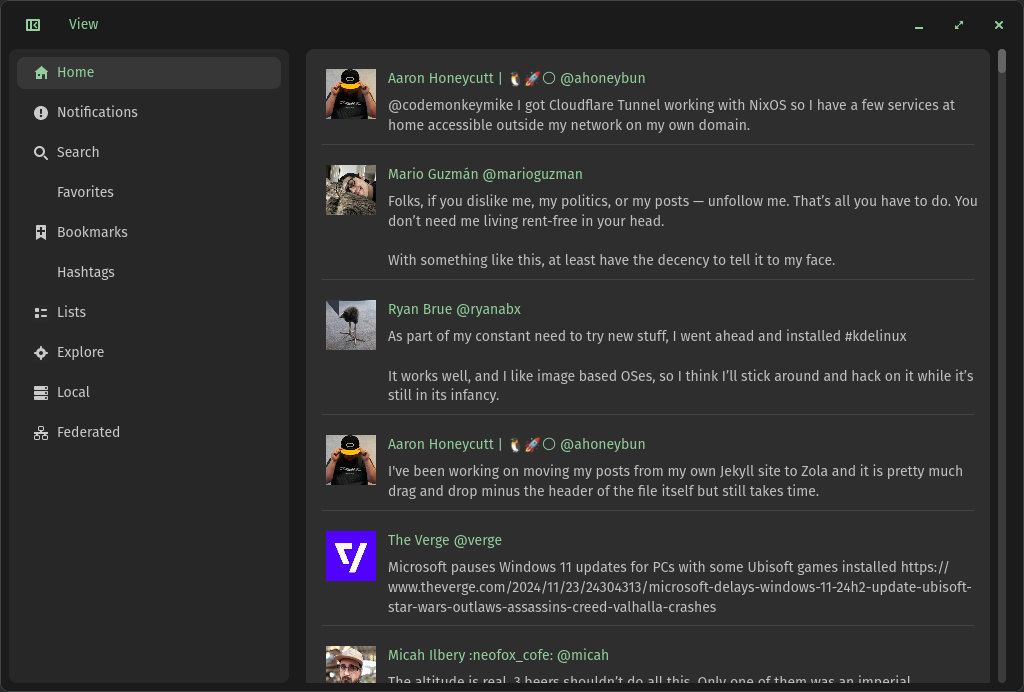Open Bookmarks icon in sidebar
Image resolution: width=1024 pixels, height=692 pixels.
coord(41,233)
